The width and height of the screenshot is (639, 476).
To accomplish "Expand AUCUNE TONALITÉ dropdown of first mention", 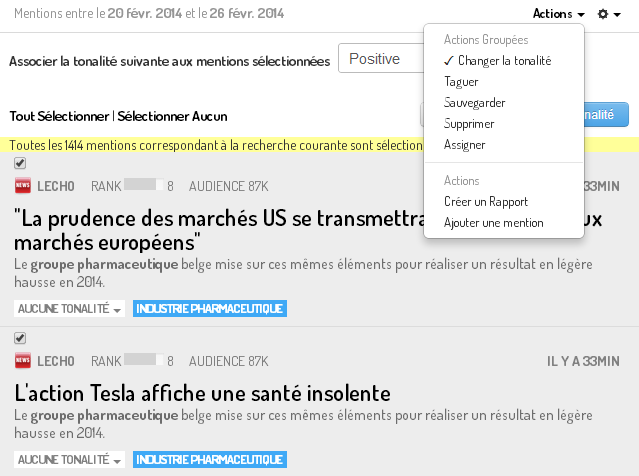I will (69, 309).
